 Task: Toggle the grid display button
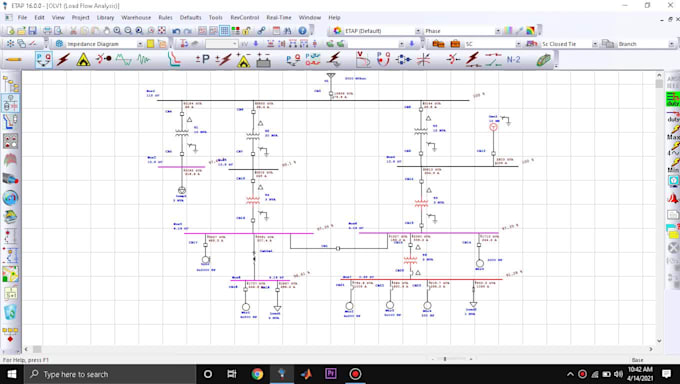[x=225, y=31]
